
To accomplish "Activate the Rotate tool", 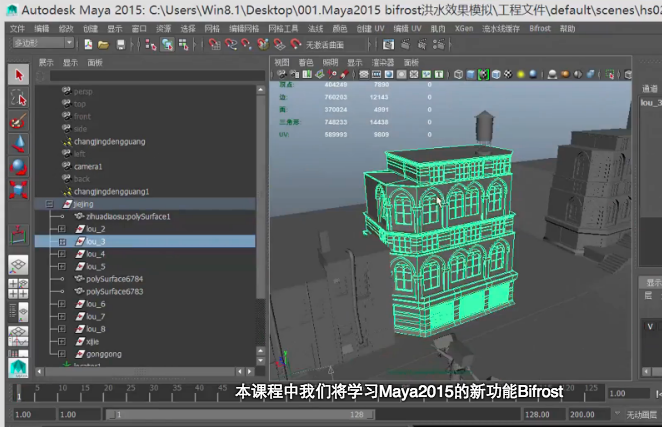I will [x=18, y=167].
